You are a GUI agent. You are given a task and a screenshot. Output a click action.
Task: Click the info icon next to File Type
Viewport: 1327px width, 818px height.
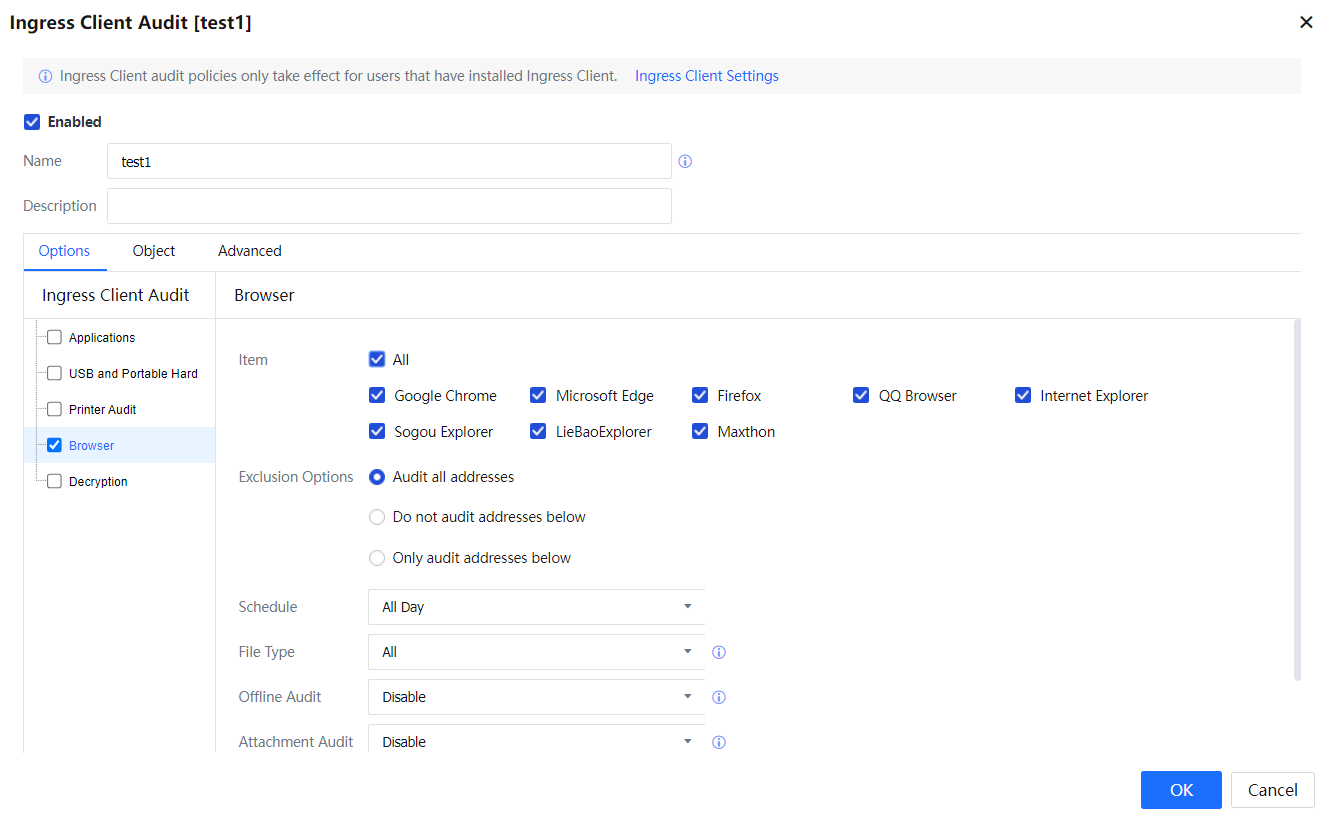click(x=718, y=652)
